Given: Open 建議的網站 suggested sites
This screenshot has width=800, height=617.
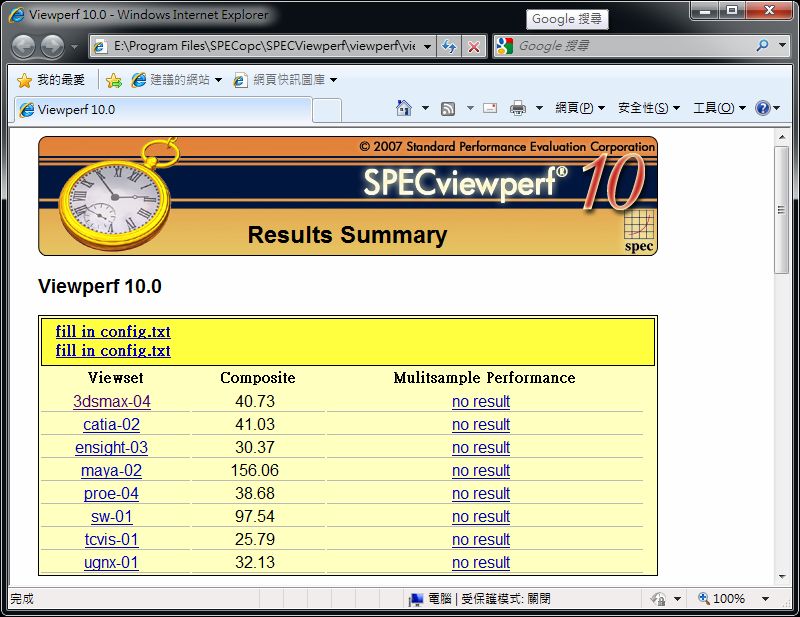Looking at the screenshot, I should (176, 80).
